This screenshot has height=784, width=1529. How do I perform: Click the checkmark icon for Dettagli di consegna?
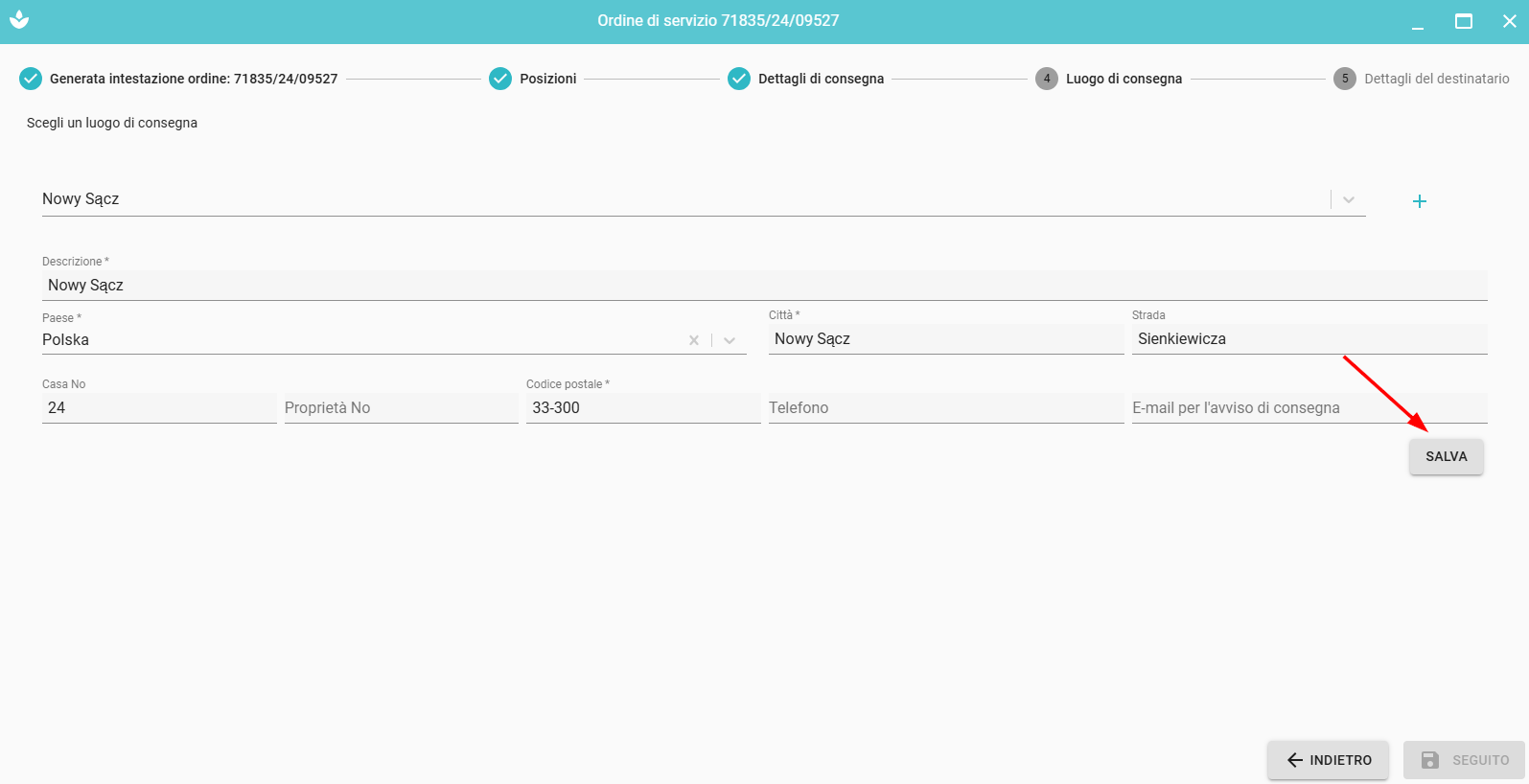738,79
